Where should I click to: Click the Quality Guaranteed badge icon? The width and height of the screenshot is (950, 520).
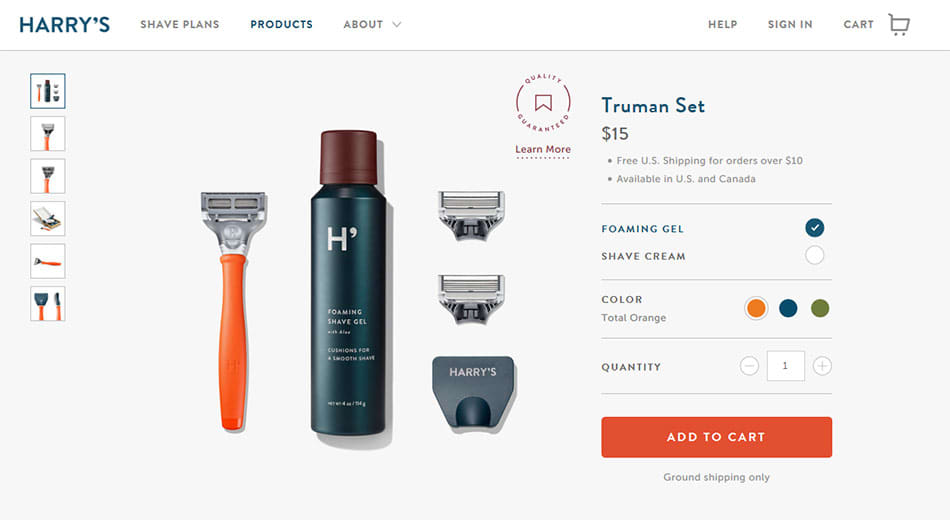(x=543, y=103)
